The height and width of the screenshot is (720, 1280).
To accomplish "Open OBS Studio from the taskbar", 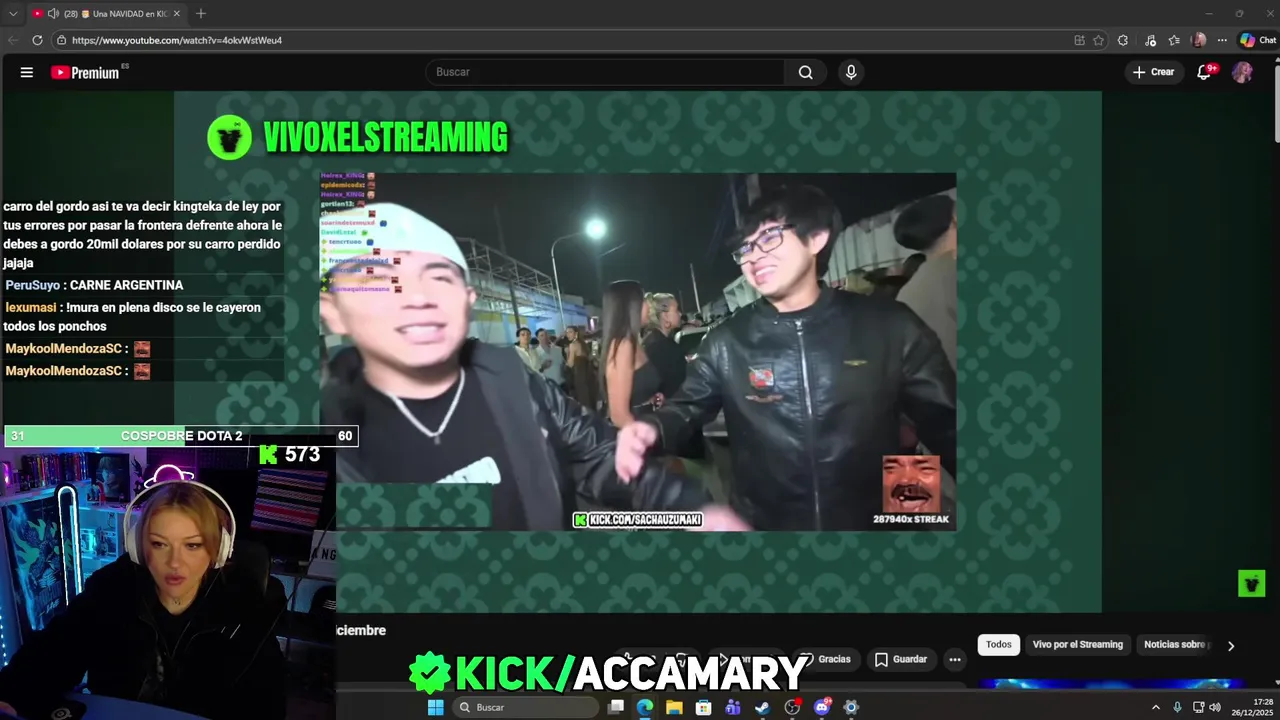I will pos(792,707).
